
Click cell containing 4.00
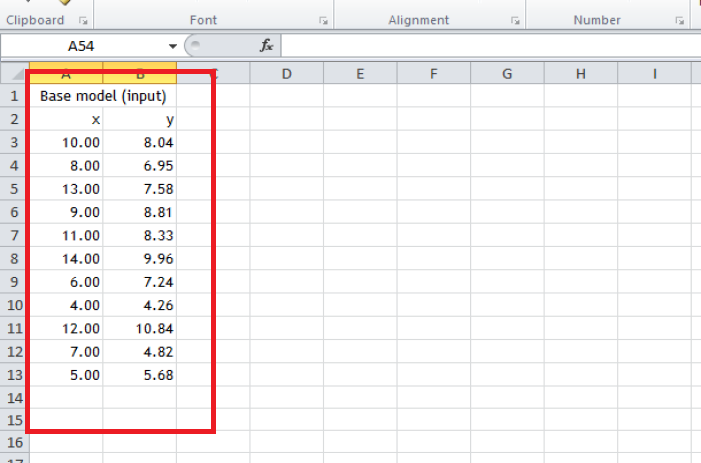pyautogui.click(x=66, y=305)
